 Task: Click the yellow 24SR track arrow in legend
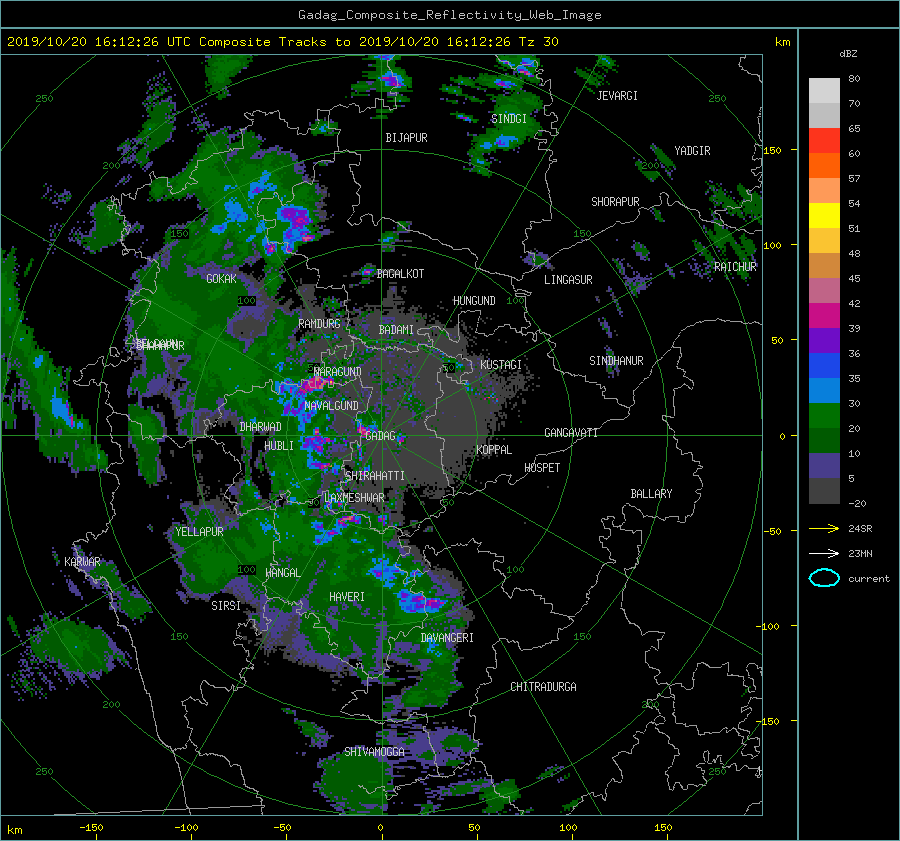pyautogui.click(x=824, y=528)
